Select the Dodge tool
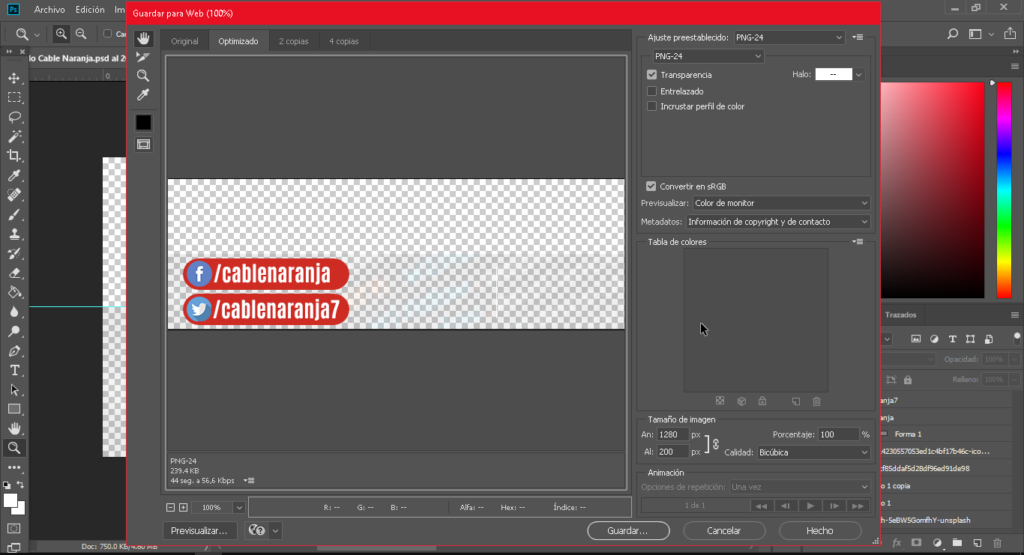The width and height of the screenshot is (1024, 555). click(x=14, y=332)
